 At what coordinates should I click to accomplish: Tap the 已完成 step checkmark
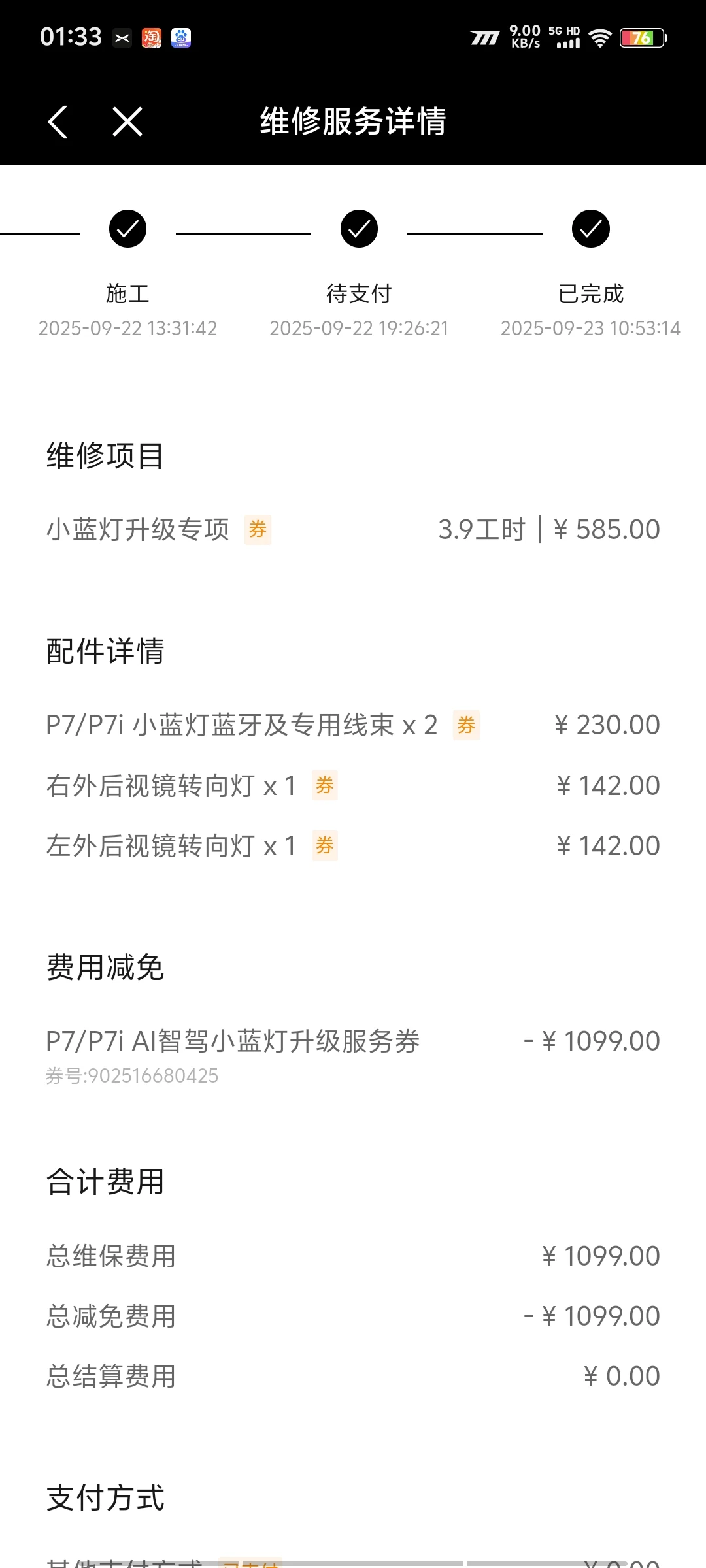tap(590, 229)
